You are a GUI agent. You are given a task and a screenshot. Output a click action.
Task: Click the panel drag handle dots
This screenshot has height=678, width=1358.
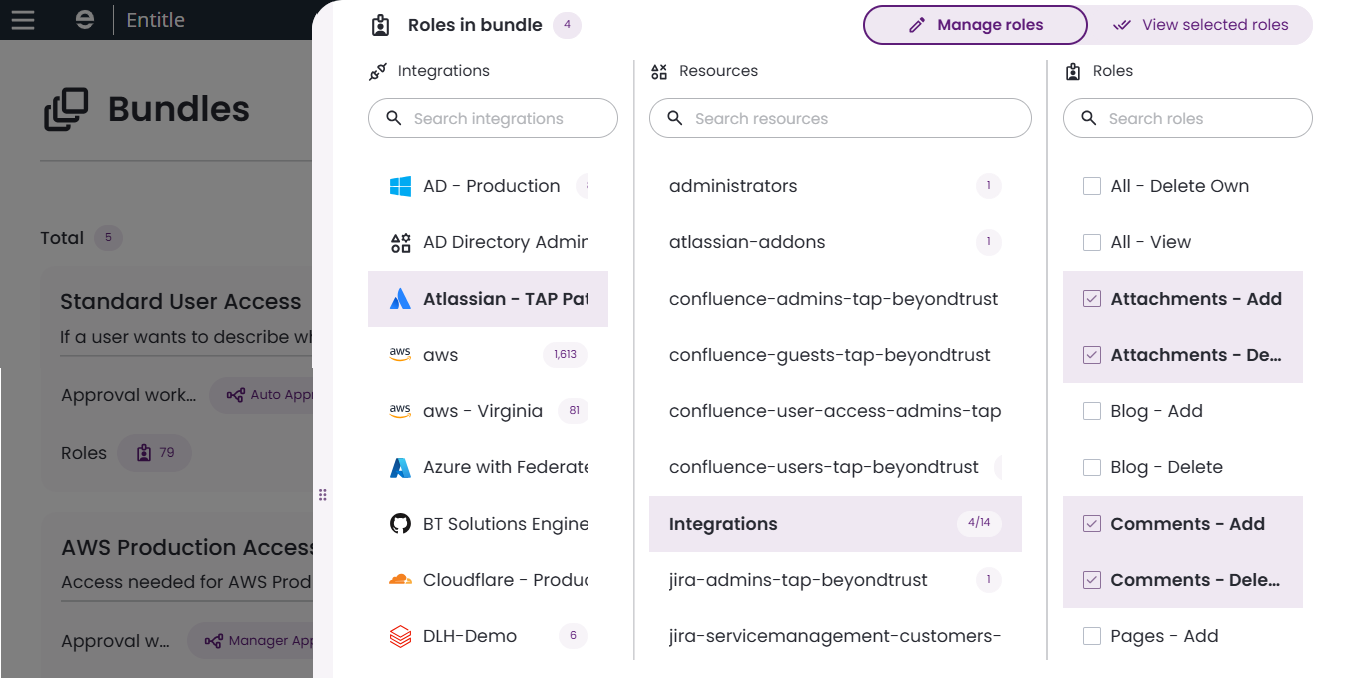pos(323,494)
